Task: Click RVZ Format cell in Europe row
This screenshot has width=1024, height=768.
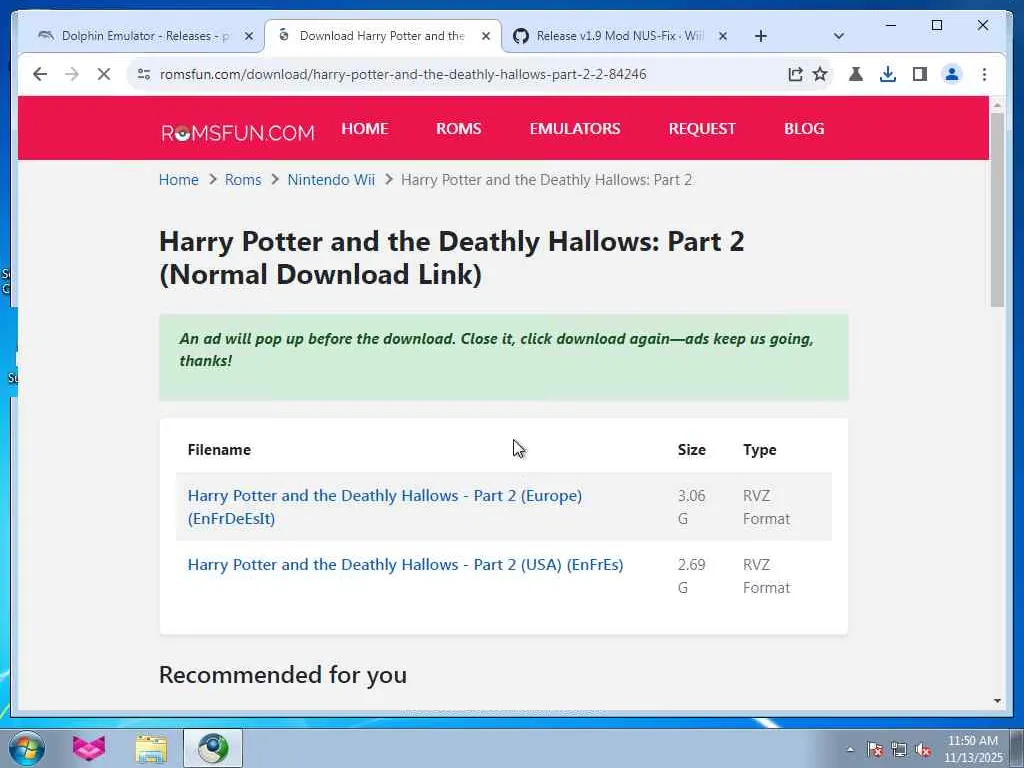Action: 766,507
